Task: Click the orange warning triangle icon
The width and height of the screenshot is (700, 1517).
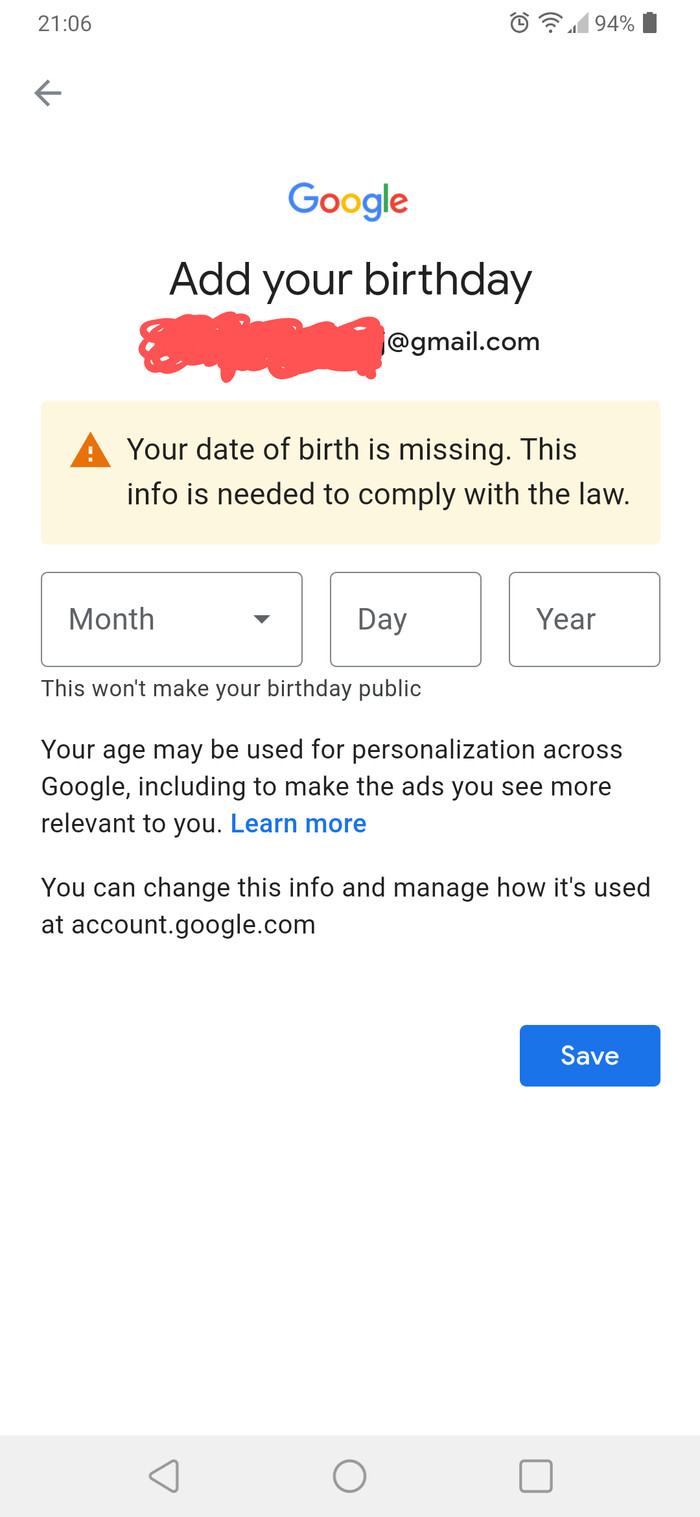Action: coord(88,450)
